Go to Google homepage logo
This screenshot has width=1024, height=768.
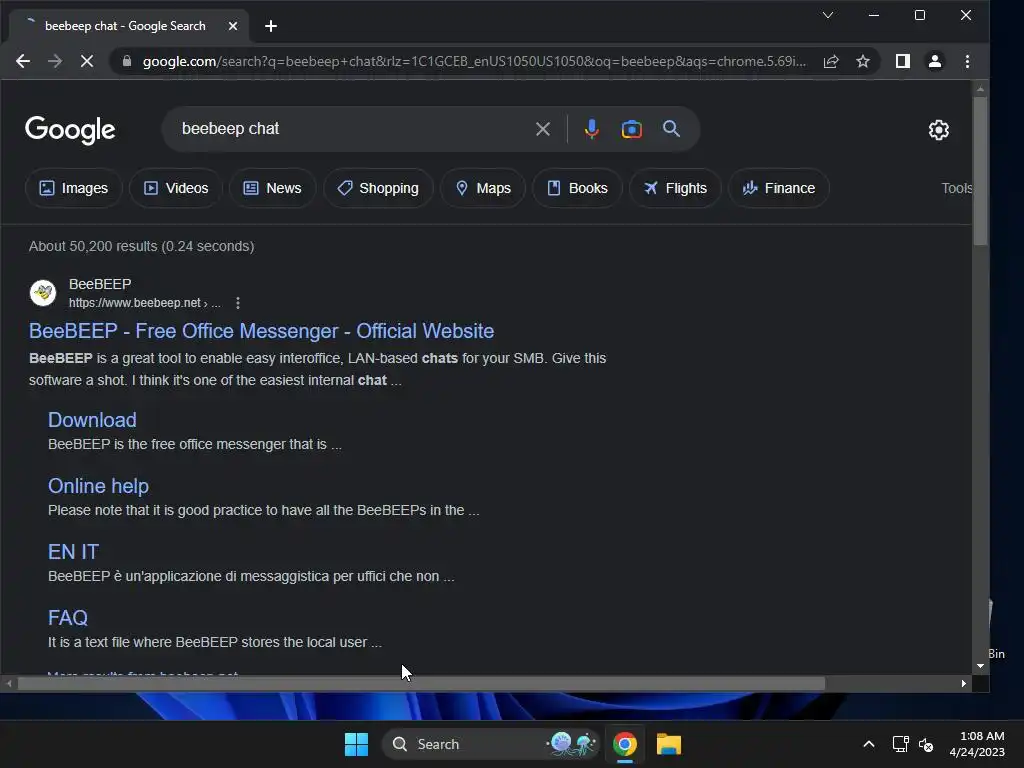(71, 130)
